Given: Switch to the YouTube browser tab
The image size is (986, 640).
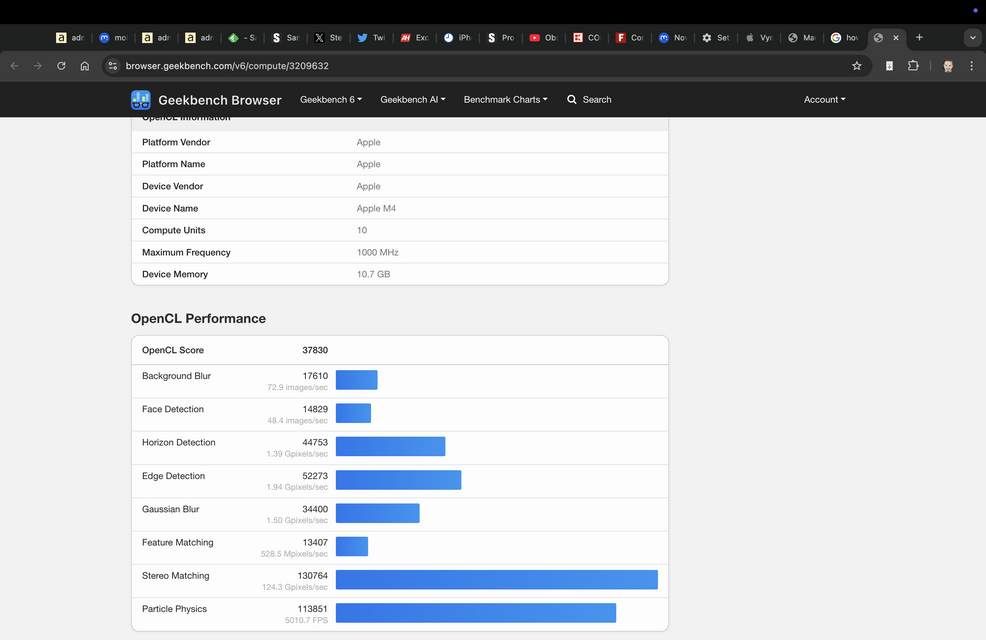Looking at the screenshot, I should [x=543, y=37].
